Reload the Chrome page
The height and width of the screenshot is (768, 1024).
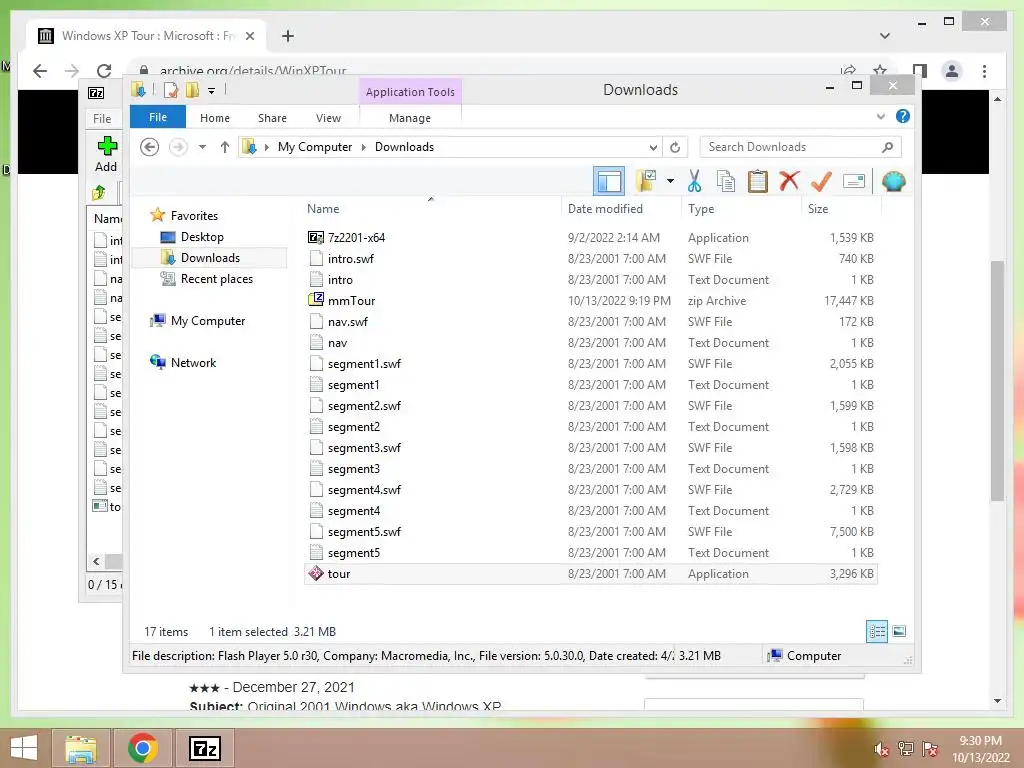click(104, 71)
